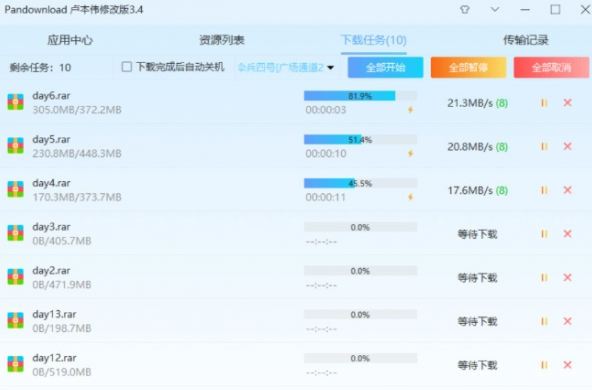The width and height of the screenshot is (592, 390).
Task: Click the day13.rar archive file icon
Action: pos(15,321)
